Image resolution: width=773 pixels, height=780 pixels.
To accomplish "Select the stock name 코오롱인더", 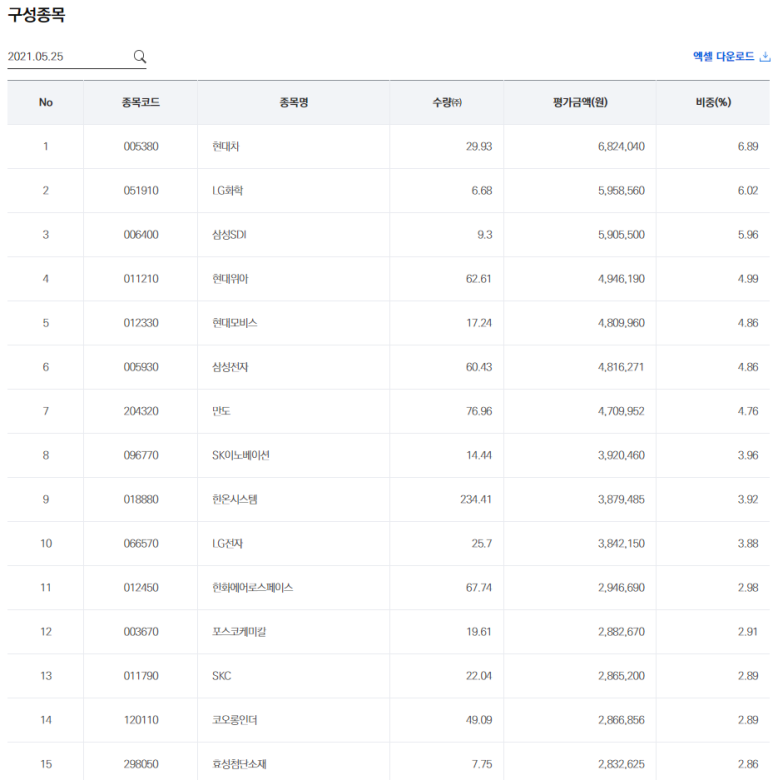I will click(235, 720).
